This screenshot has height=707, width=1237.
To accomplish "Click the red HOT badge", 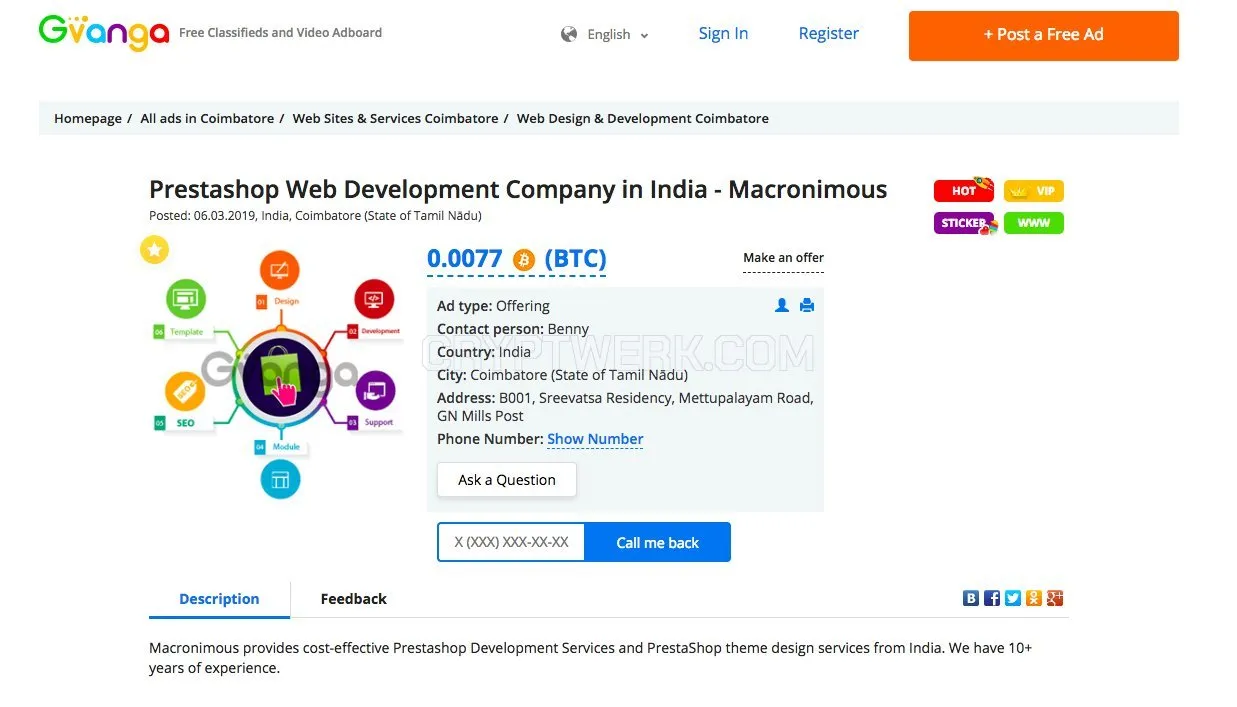I will 964,190.
